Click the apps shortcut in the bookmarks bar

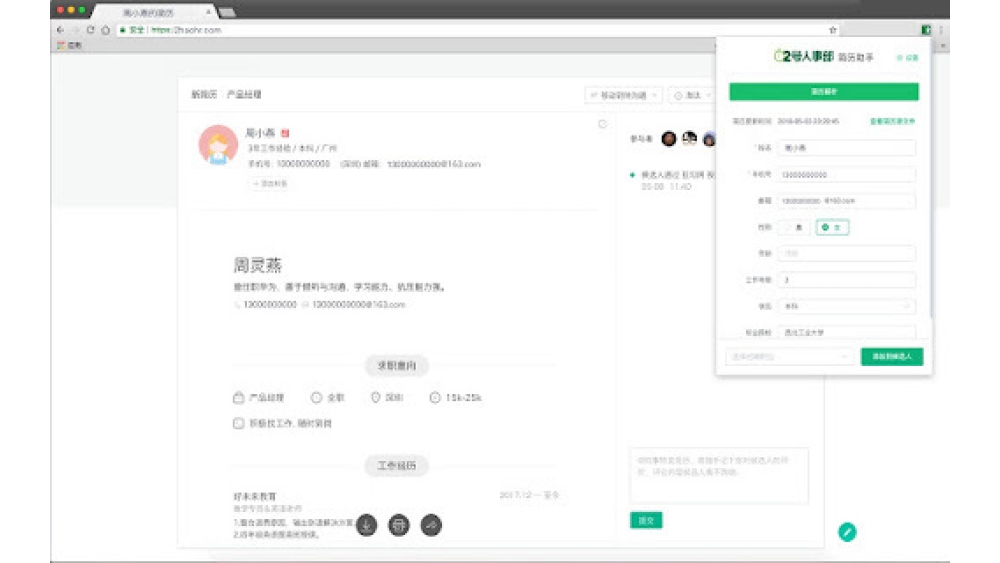pos(70,45)
